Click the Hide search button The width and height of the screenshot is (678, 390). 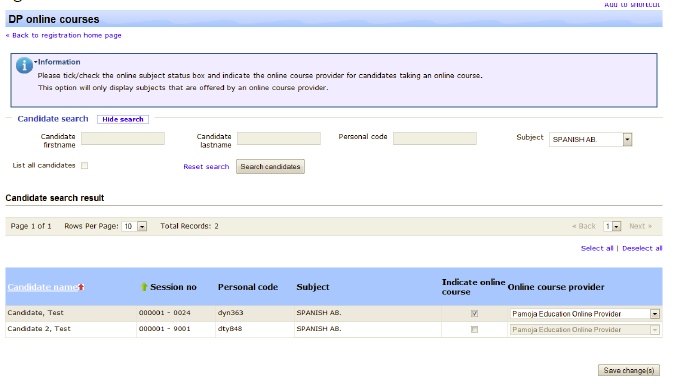[123, 119]
